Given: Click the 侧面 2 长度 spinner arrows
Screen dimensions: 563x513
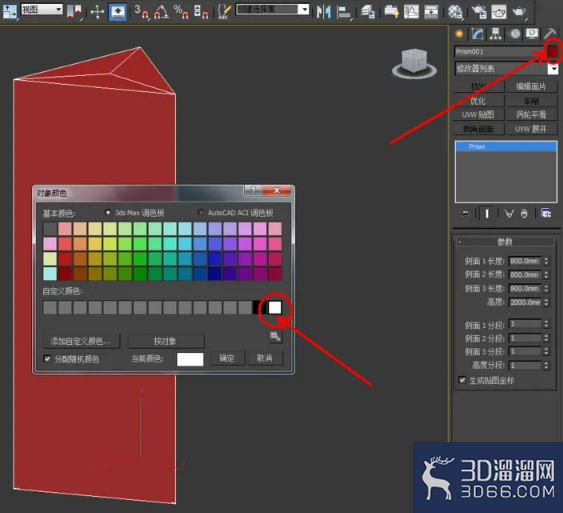Looking at the screenshot, I should point(546,275).
